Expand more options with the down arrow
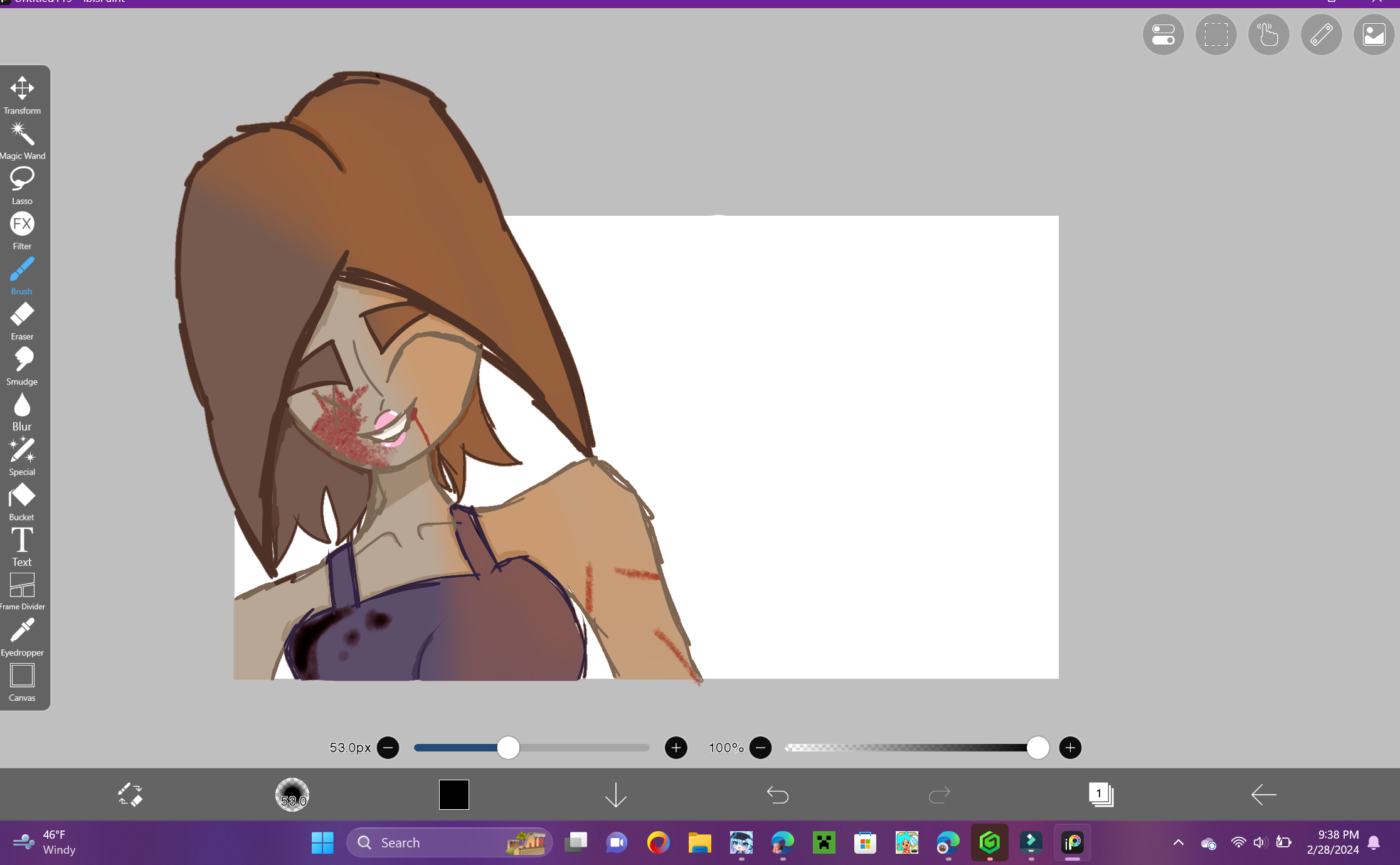Viewport: 1400px width, 865px height. click(615, 794)
